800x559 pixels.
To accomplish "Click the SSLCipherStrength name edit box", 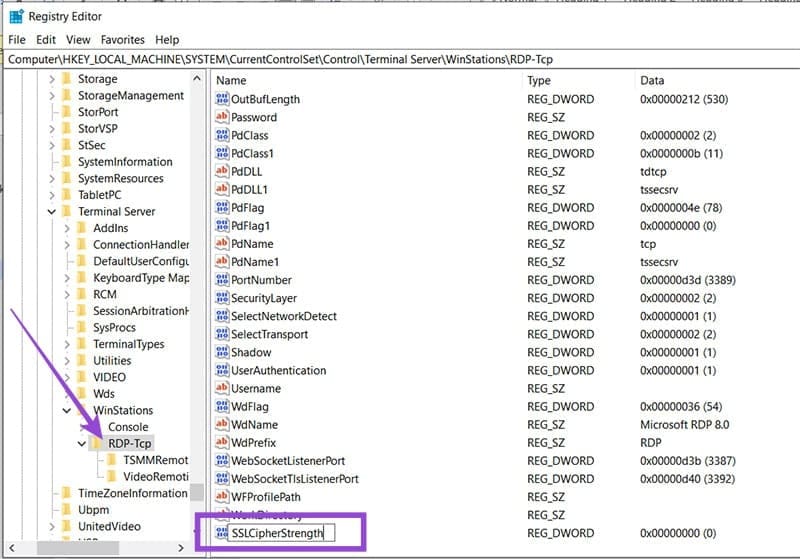I will 281,533.
